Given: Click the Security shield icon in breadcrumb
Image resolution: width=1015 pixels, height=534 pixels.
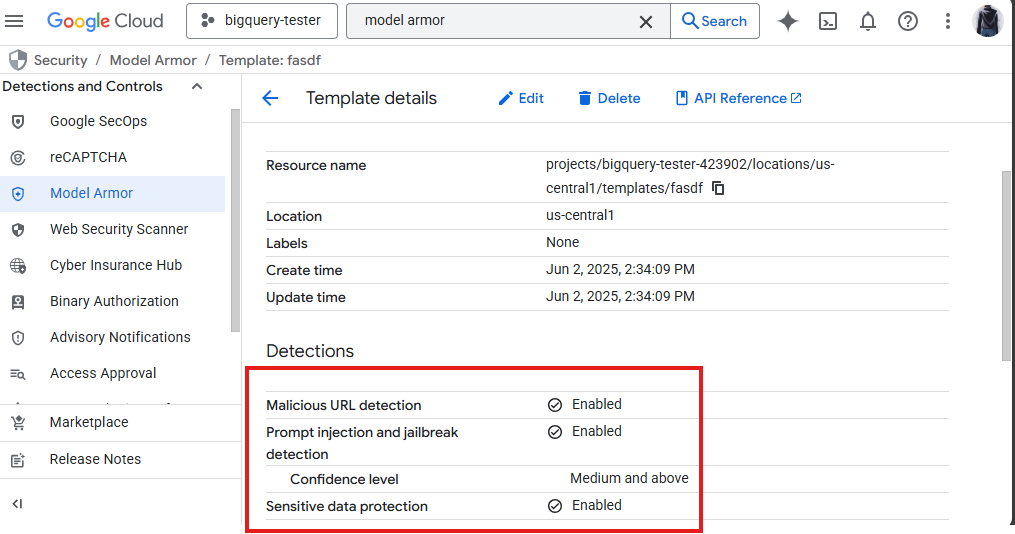Looking at the screenshot, I should [18, 60].
